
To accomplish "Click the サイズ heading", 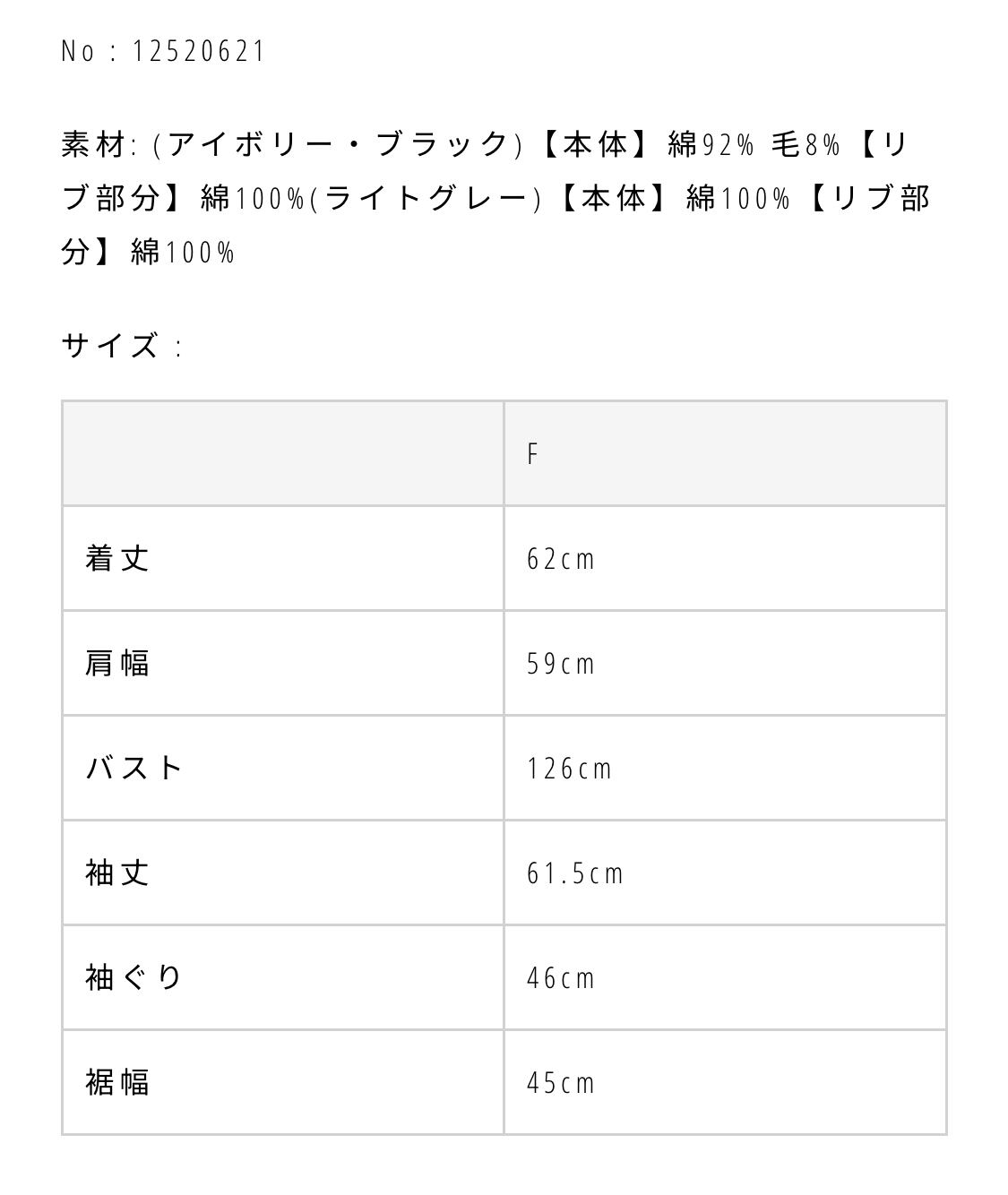I will [x=111, y=345].
